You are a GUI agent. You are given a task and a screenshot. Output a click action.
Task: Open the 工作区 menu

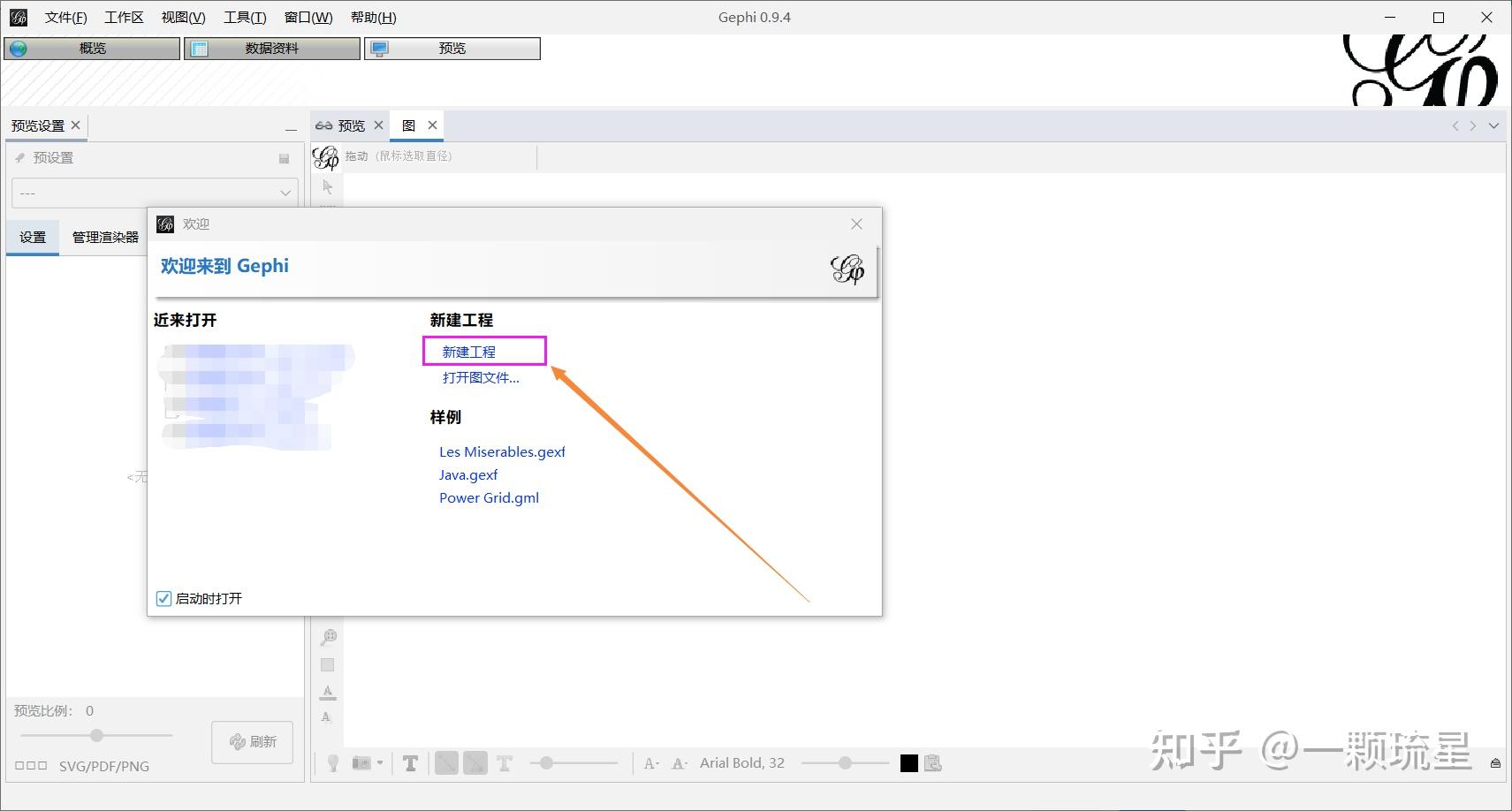(124, 18)
